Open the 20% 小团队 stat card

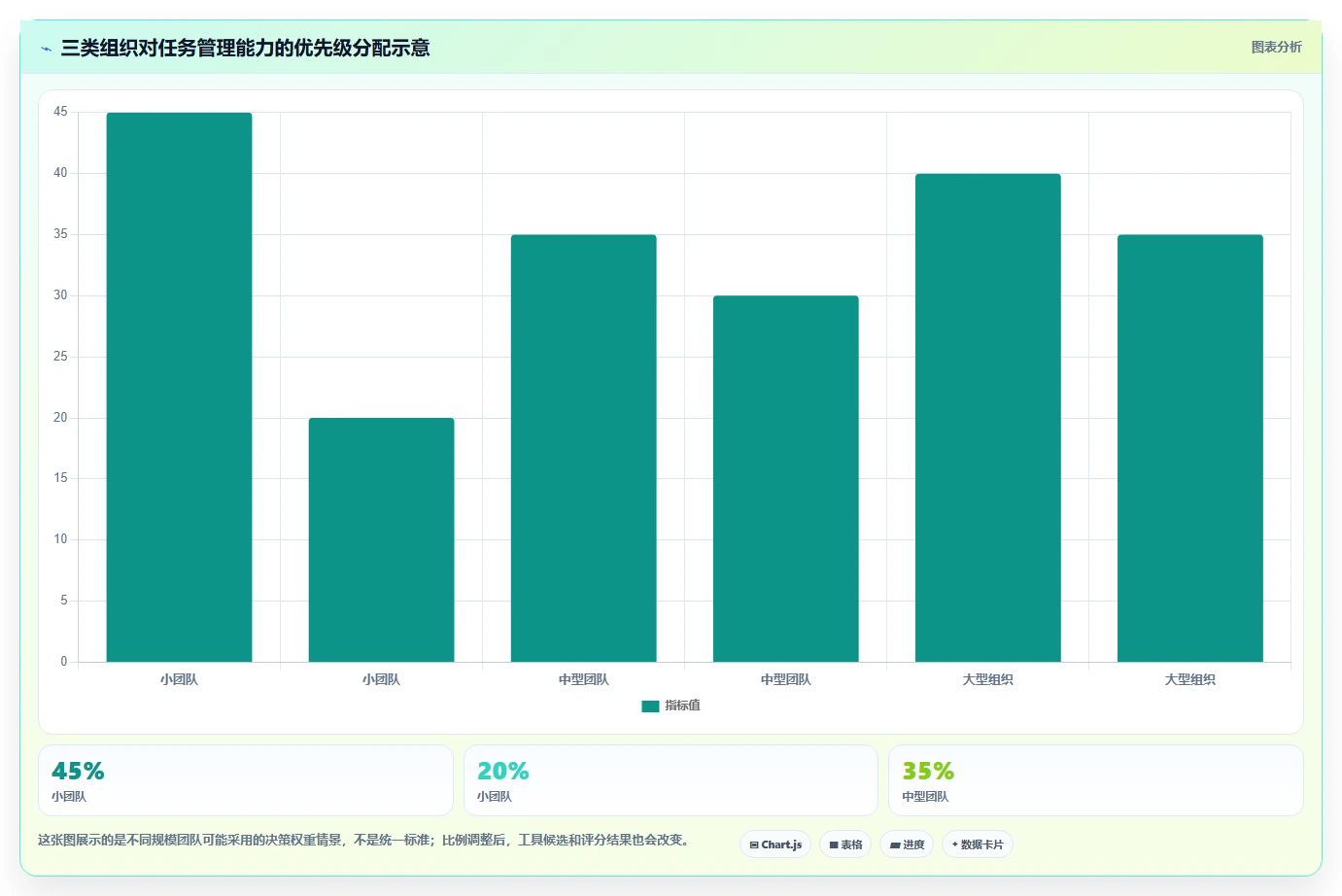pos(671,780)
